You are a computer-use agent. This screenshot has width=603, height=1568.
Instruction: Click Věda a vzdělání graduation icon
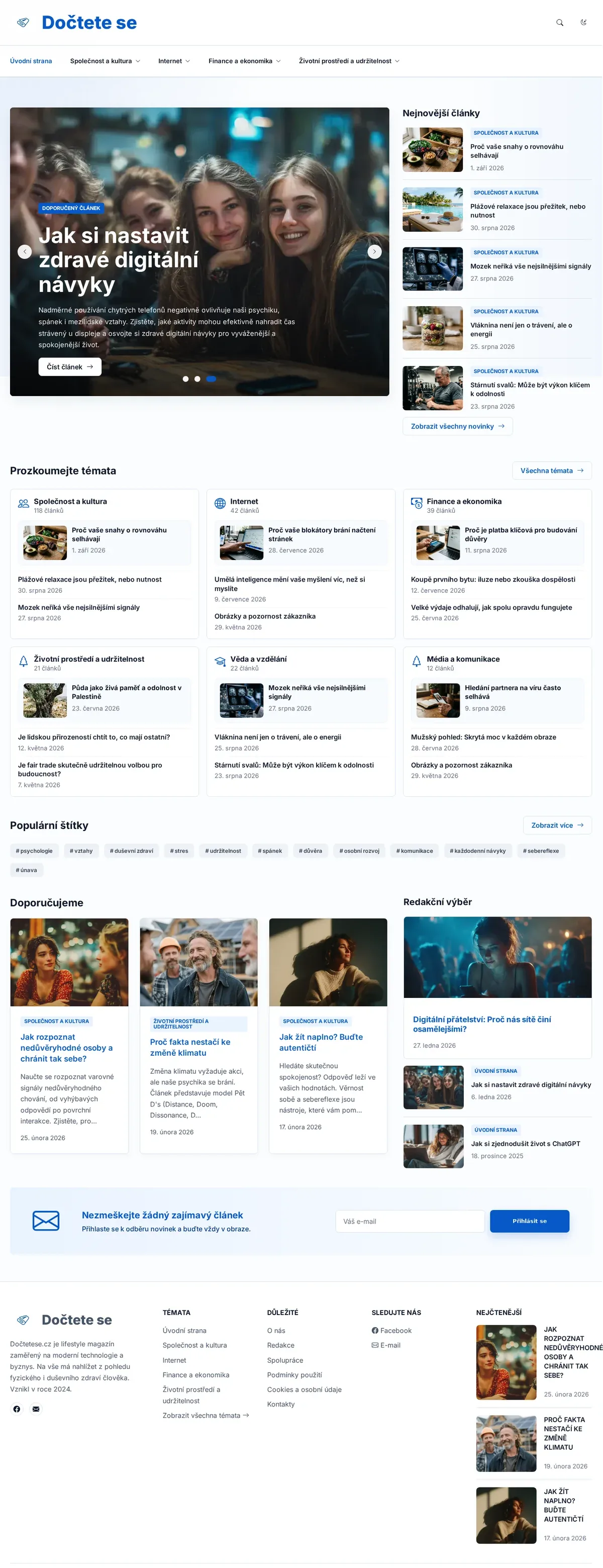click(220, 661)
